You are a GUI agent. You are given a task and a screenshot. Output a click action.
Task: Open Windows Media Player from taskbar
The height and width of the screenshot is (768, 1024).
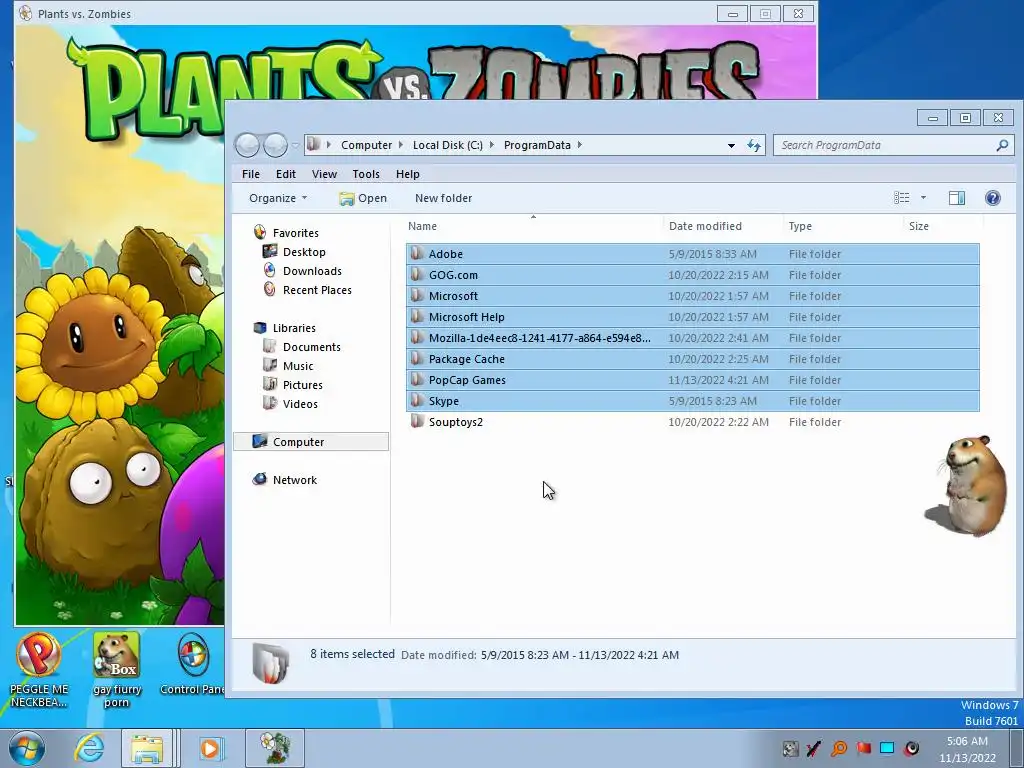coord(210,748)
